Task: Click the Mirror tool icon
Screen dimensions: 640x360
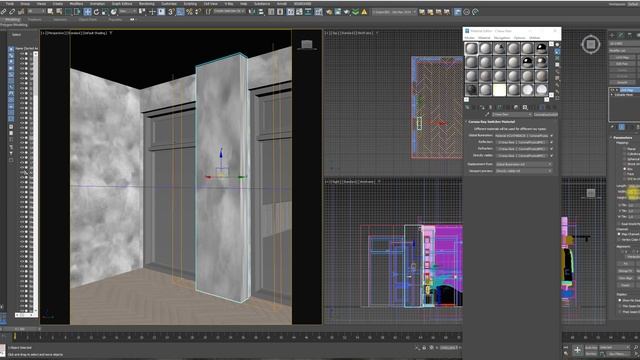Action: point(252,12)
